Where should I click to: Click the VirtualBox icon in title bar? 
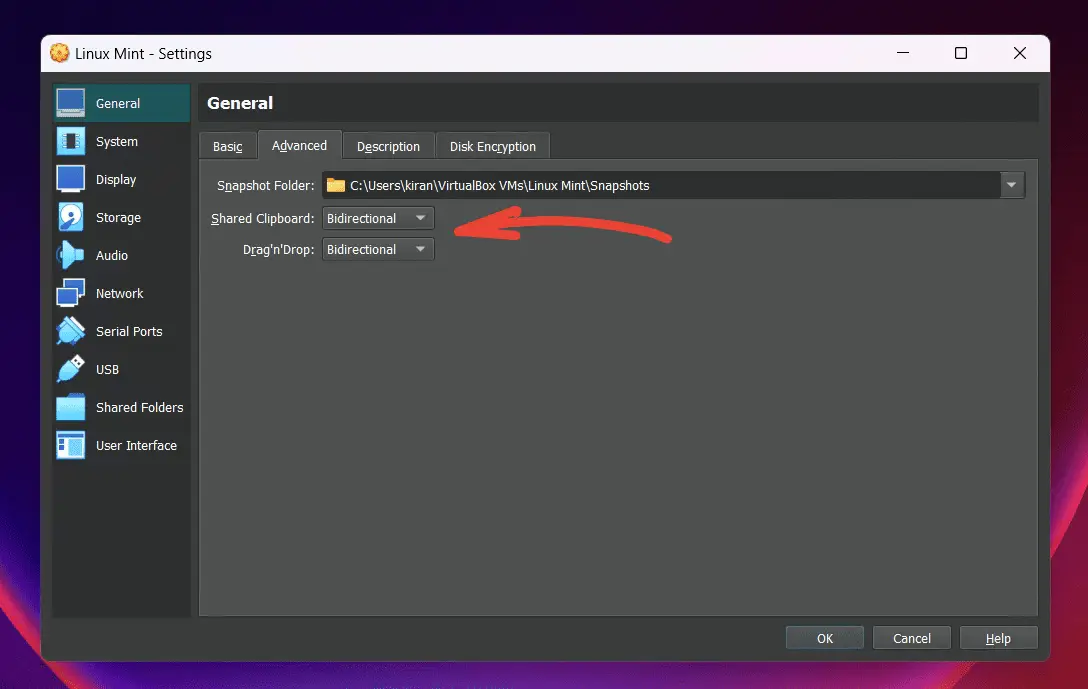pos(60,53)
